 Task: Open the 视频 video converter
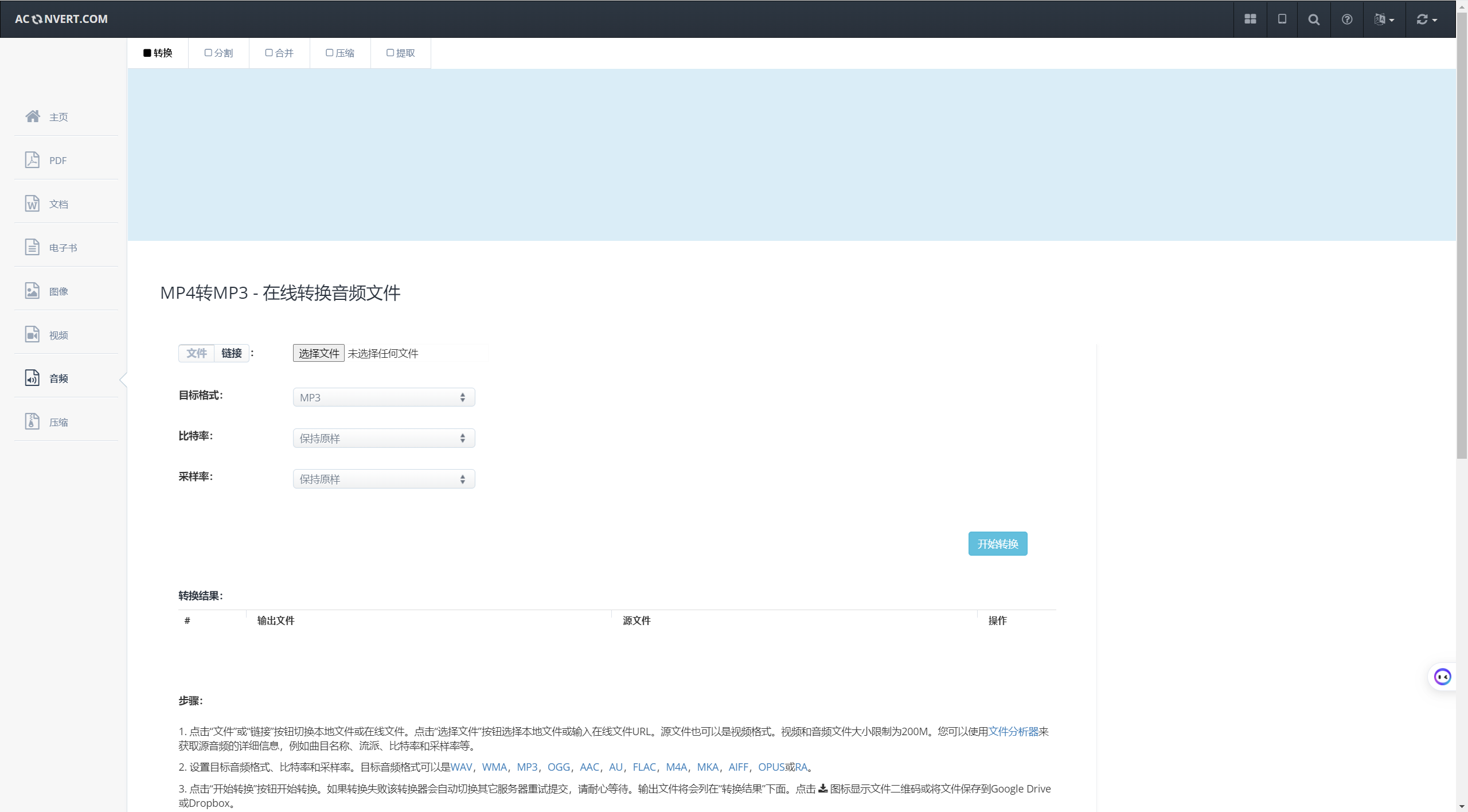click(66, 334)
